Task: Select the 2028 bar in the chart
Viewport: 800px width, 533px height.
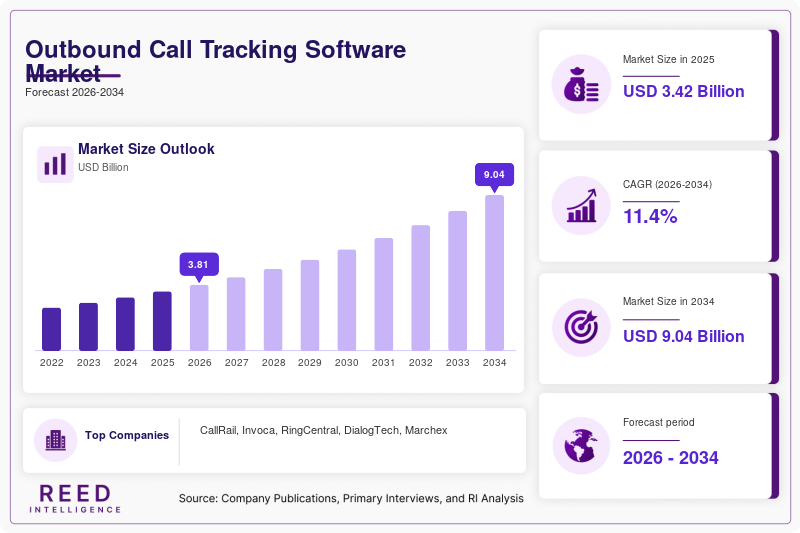Action: tap(273, 310)
